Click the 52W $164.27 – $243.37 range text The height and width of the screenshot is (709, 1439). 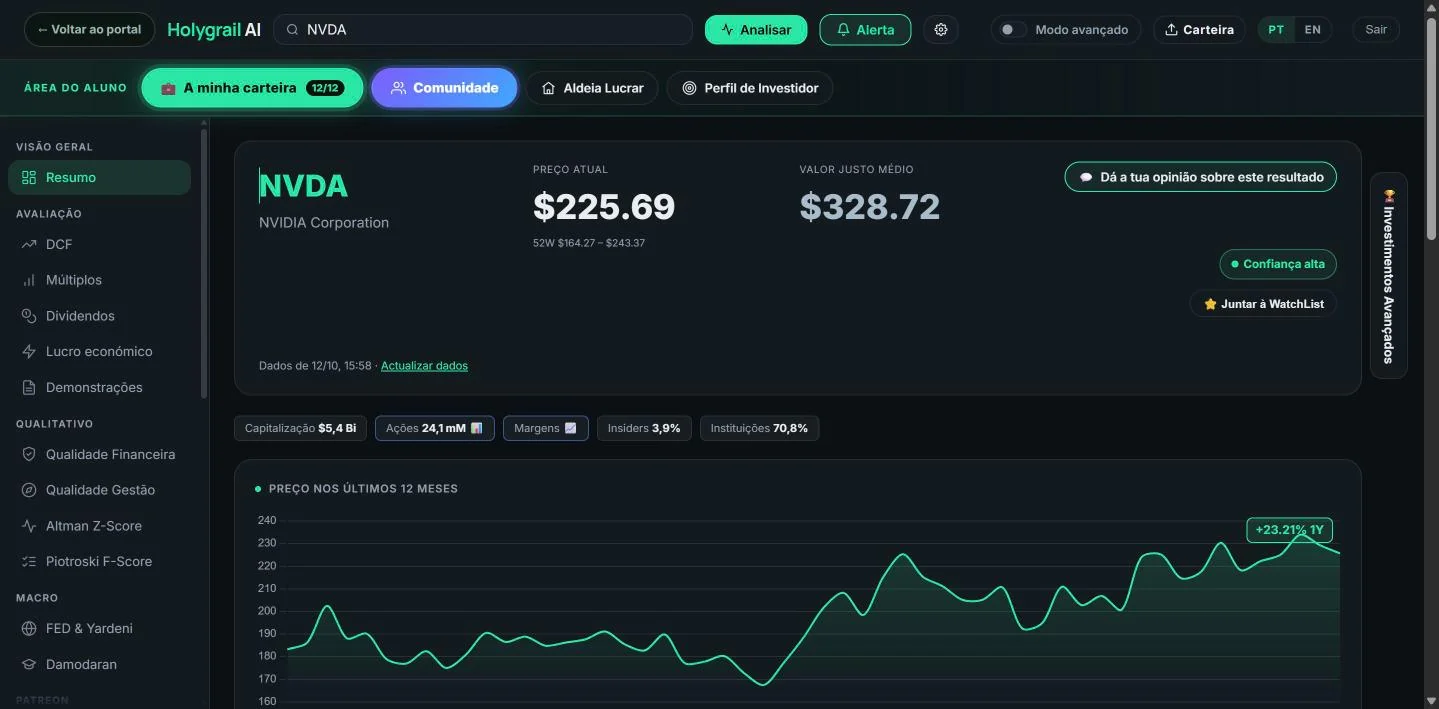click(x=589, y=243)
